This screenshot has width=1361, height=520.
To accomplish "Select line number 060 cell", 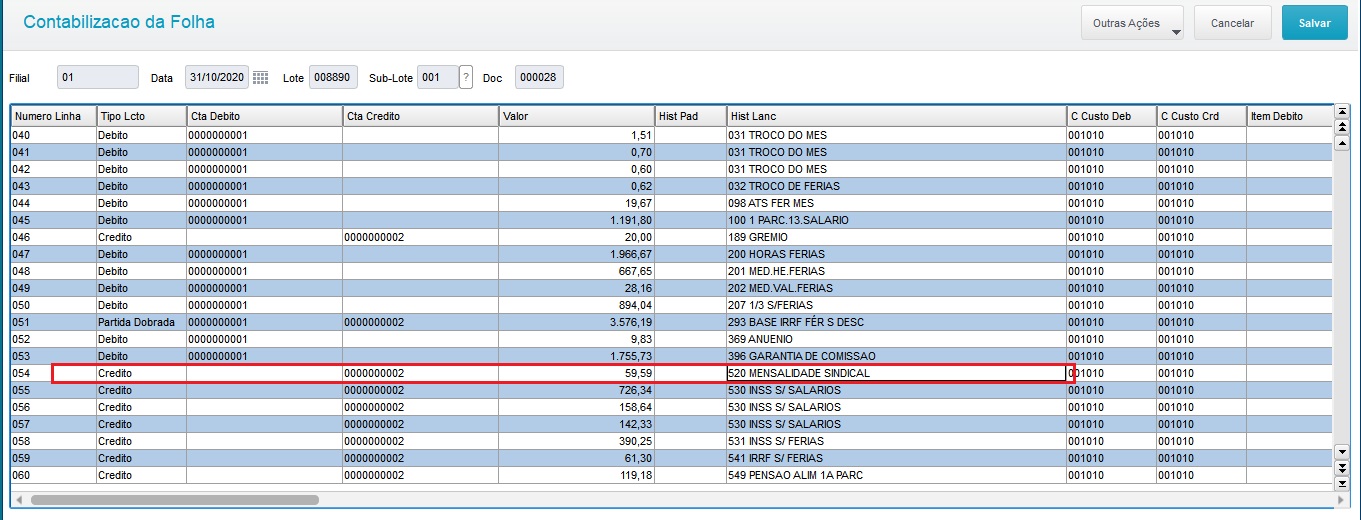I will [x=53, y=475].
